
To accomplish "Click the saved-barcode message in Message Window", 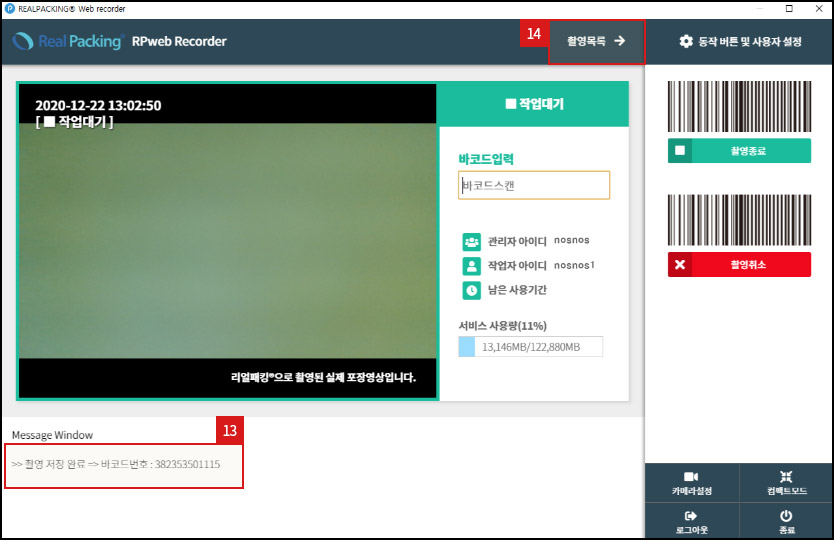I will pos(116,464).
